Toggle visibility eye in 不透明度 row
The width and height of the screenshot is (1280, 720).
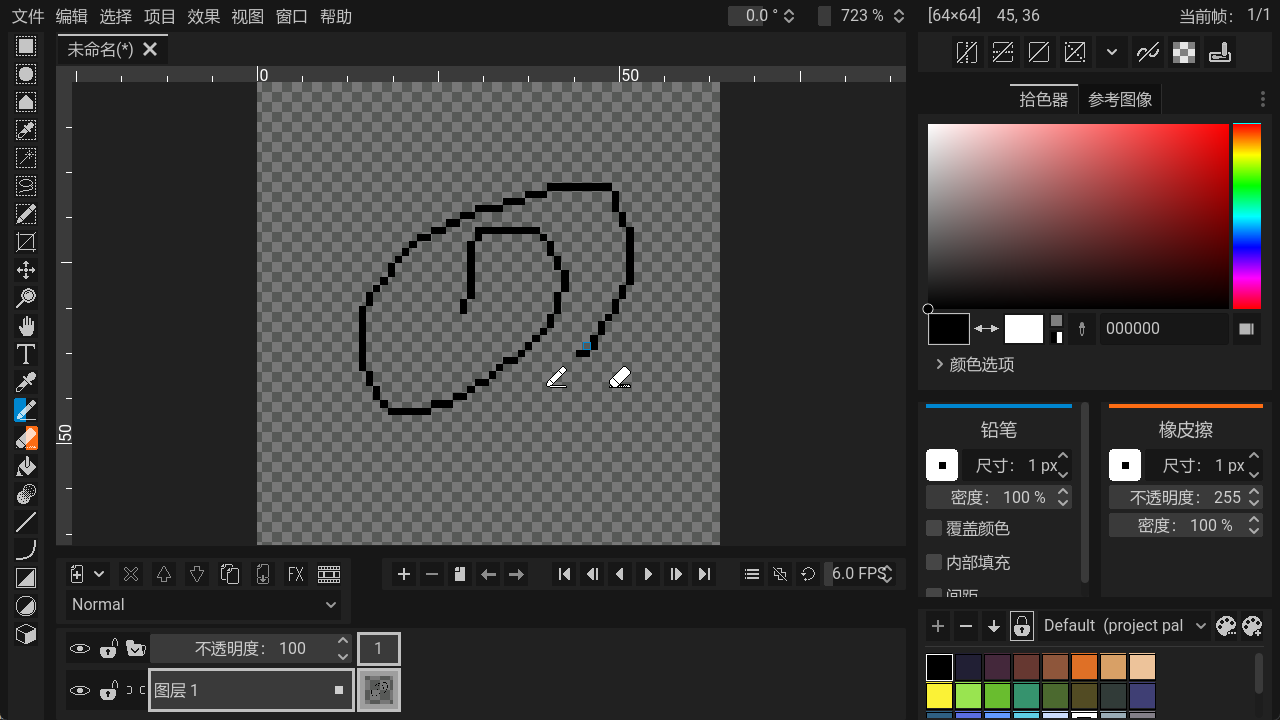click(x=80, y=649)
